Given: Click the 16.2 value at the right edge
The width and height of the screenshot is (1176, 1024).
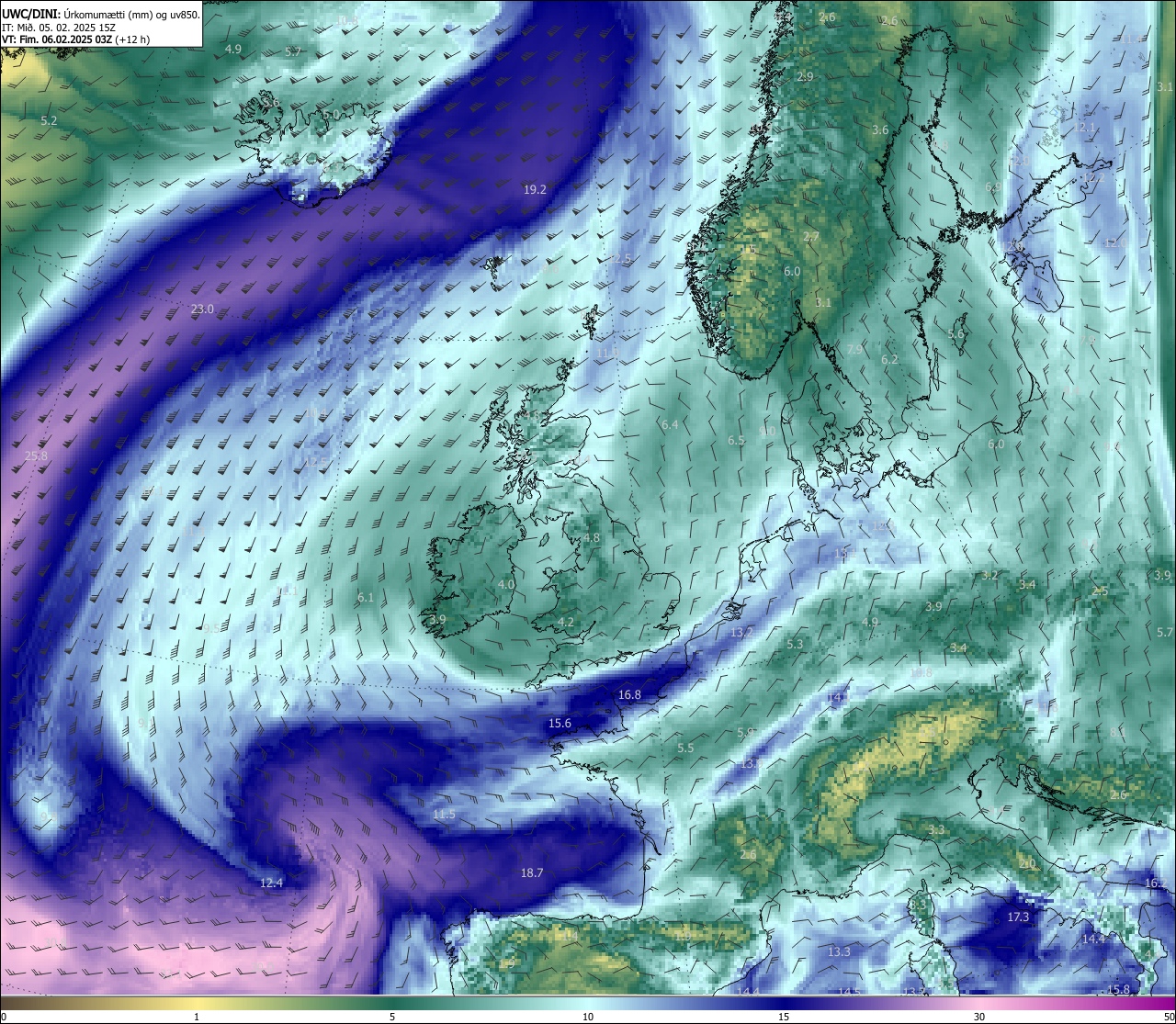Looking at the screenshot, I should pos(1156,883).
